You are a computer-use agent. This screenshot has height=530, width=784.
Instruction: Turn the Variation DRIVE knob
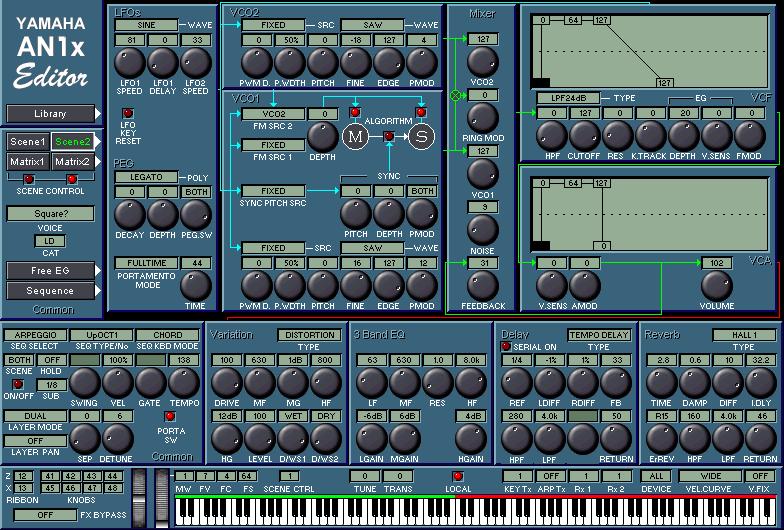click(227, 382)
